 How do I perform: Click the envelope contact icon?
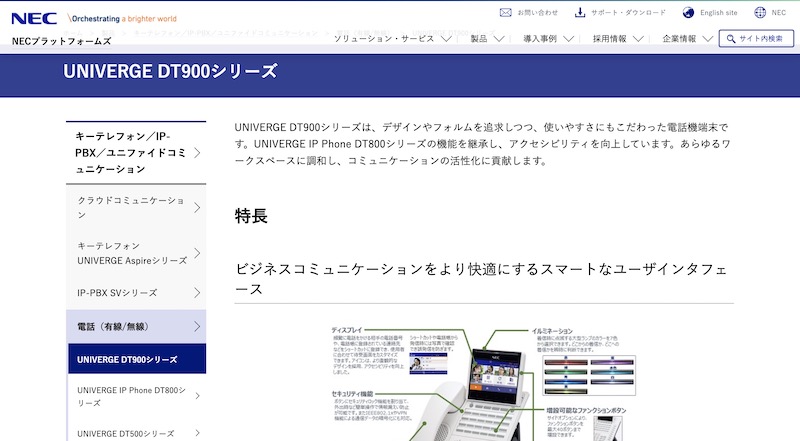pos(506,12)
